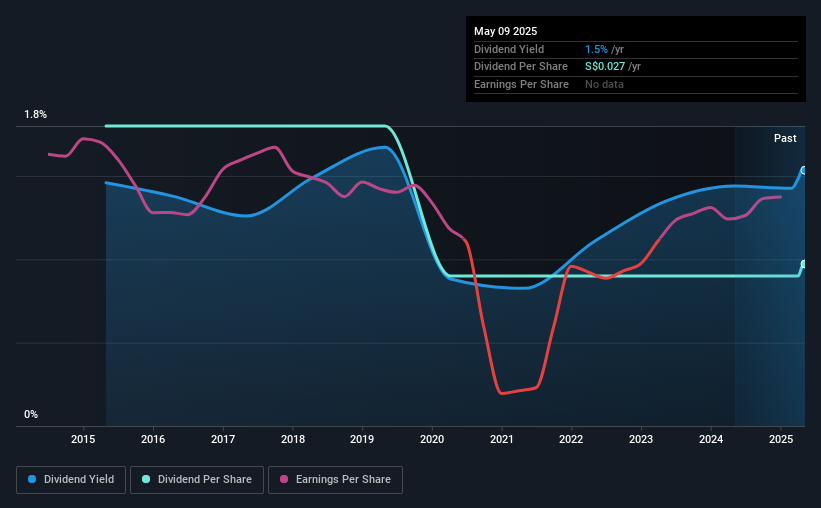Viewport: 821px width, 508px height.
Task: Click the blue Dividend Yield legend dot
Action: click(x=32, y=479)
